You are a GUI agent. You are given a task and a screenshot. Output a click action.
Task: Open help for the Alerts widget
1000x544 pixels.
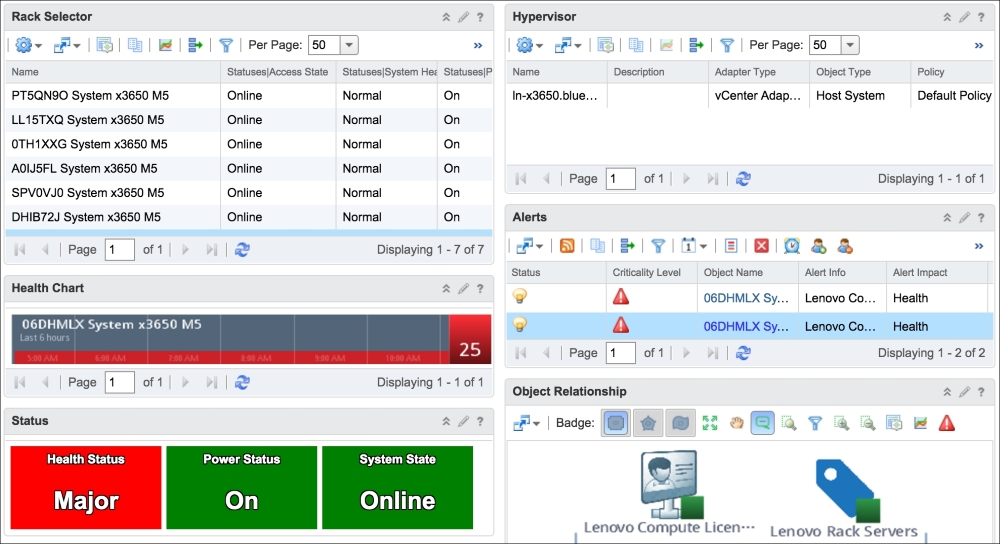tap(981, 218)
